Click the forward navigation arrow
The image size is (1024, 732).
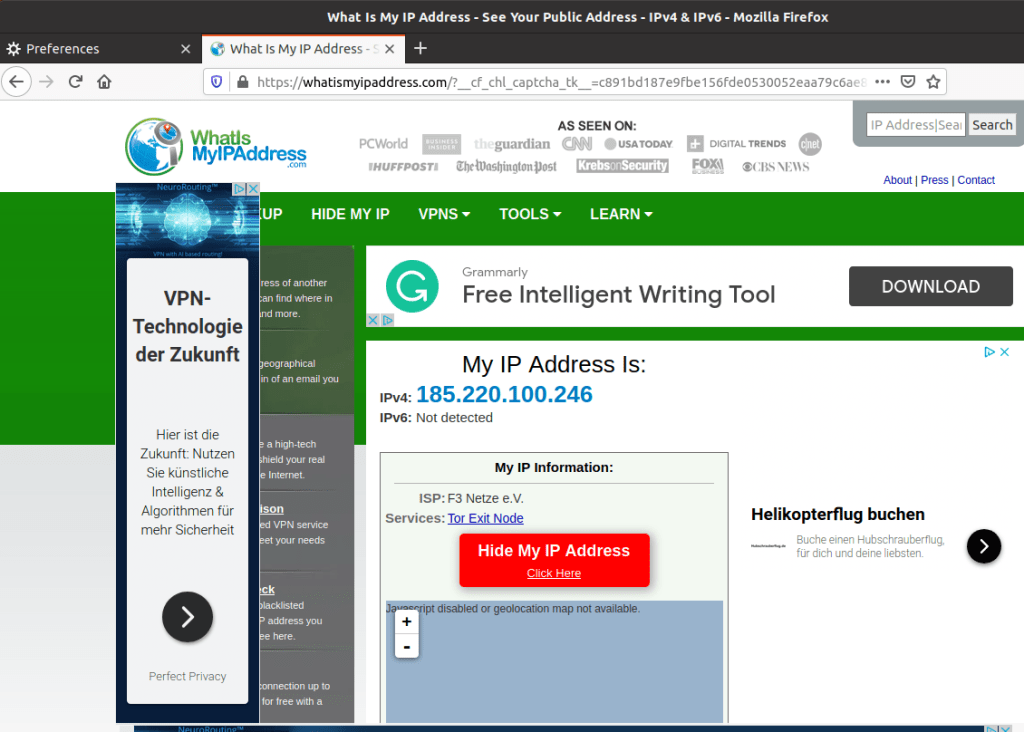(46, 82)
